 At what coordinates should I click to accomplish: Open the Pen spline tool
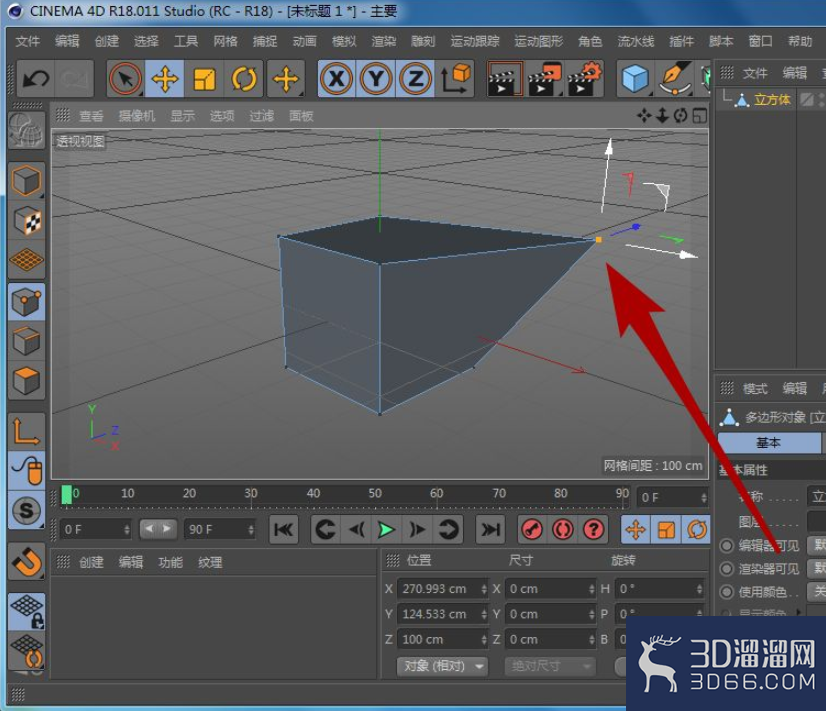click(x=675, y=79)
